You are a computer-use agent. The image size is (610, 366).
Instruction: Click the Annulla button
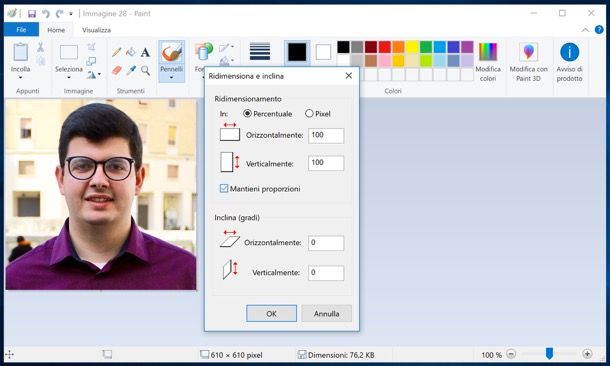(326, 313)
